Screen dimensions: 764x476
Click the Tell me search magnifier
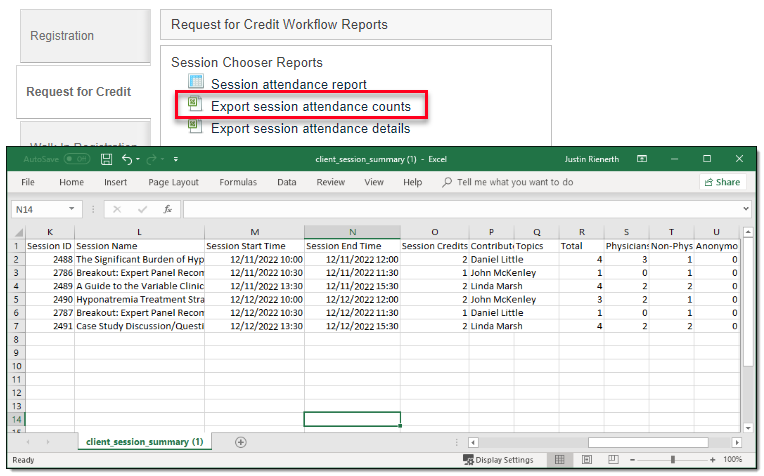tap(447, 182)
